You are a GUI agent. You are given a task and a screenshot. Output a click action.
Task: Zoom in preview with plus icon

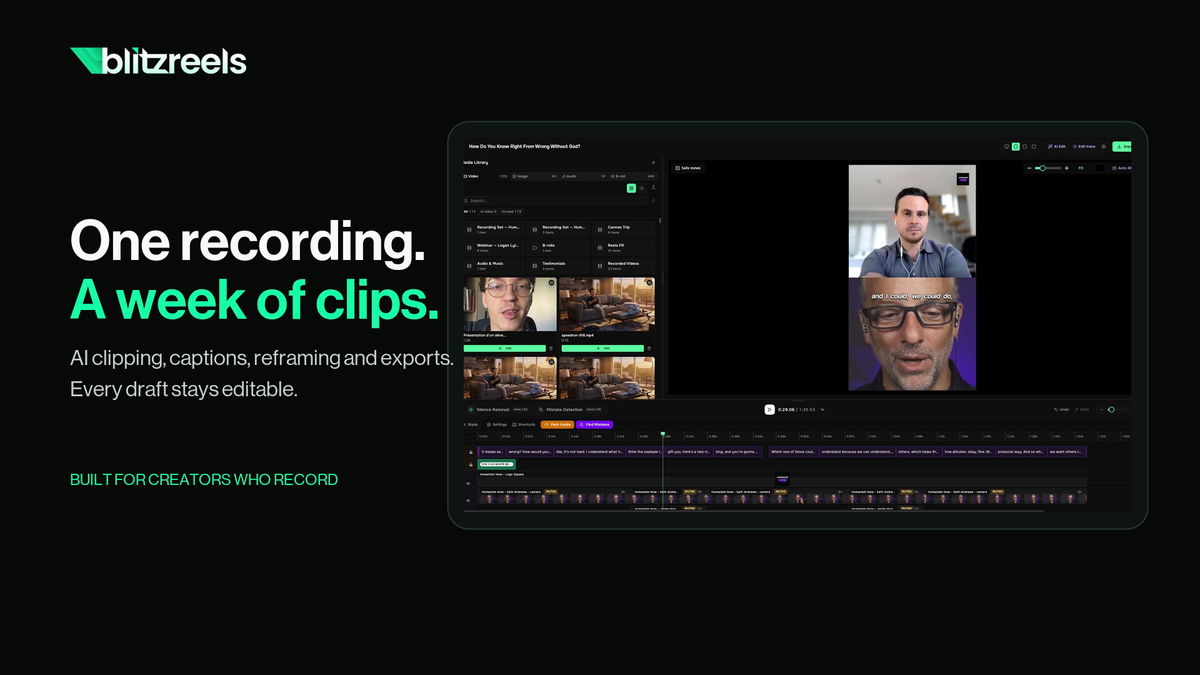(1067, 168)
